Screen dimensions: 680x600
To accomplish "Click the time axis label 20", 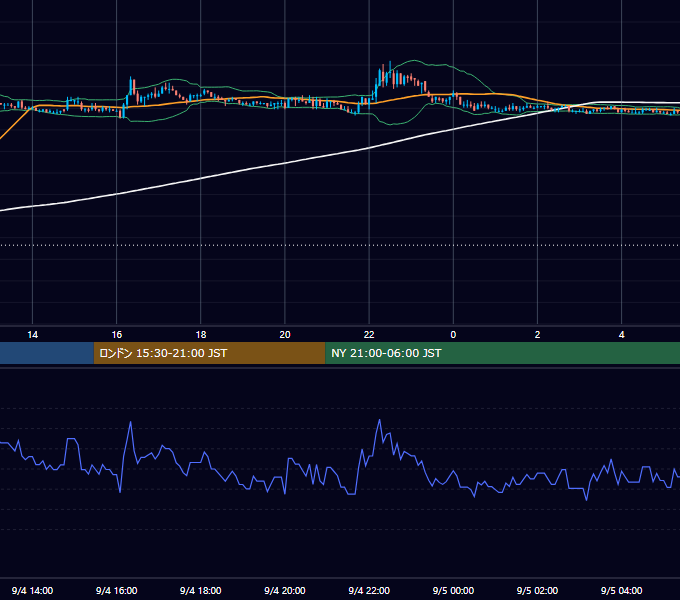I will click(285, 335).
